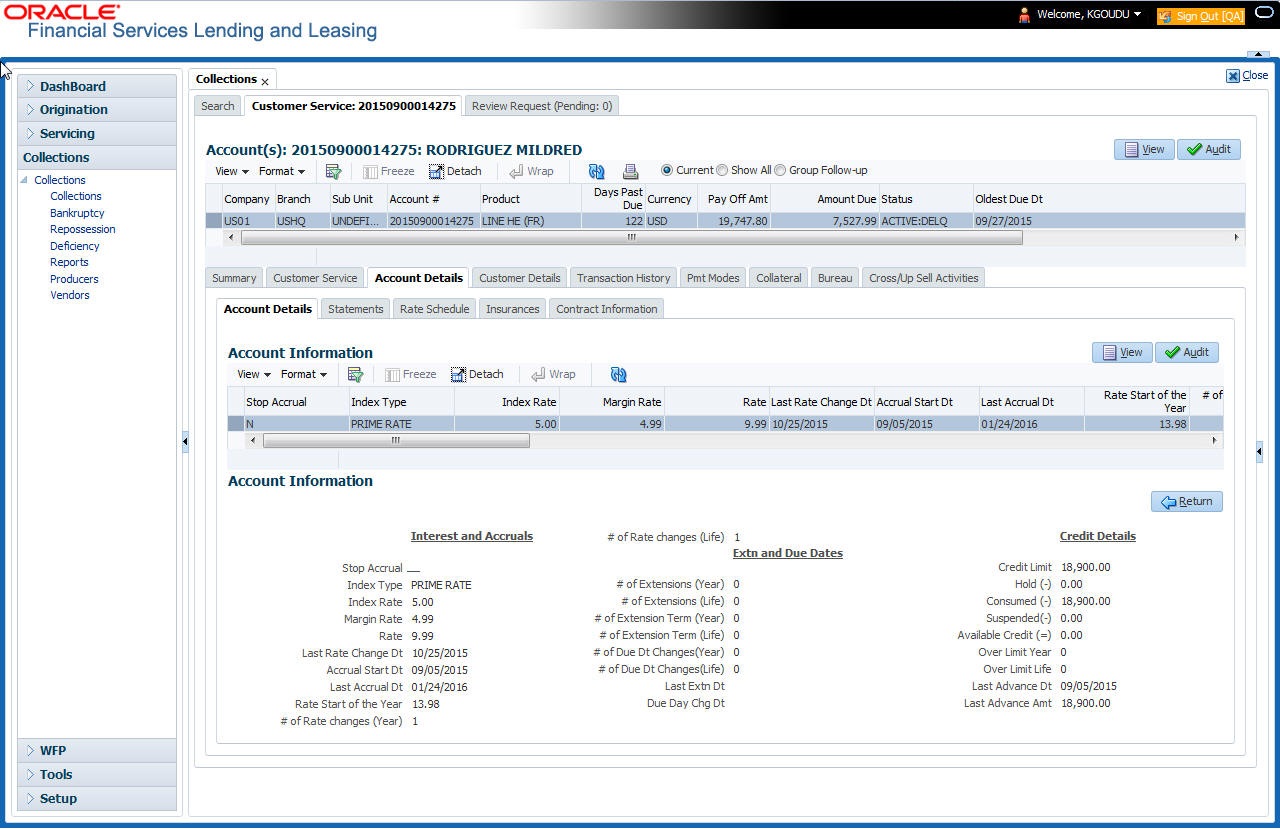The image size is (1280, 829).
Task: Open Repossession in the Collections tree
Action: point(83,229)
